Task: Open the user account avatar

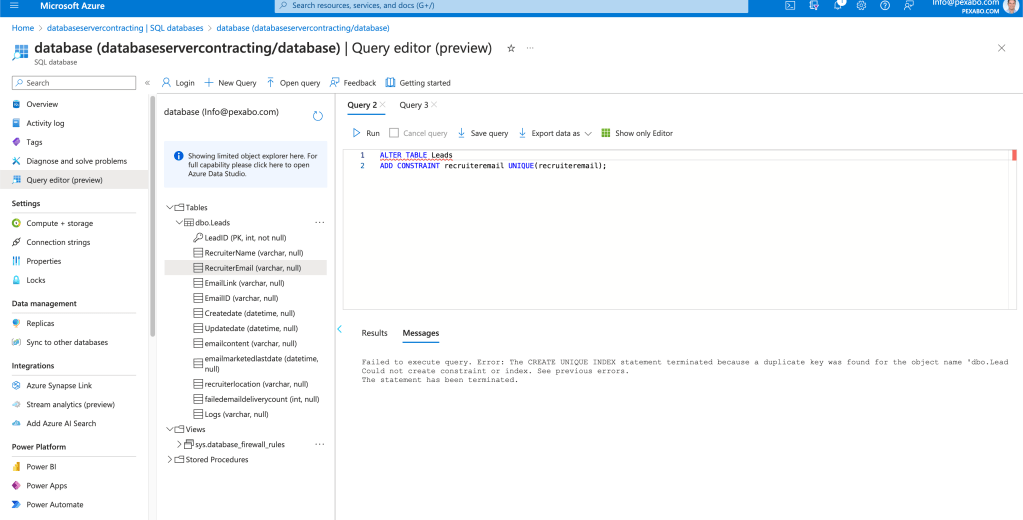Action: pyautogui.click(x=1013, y=6)
